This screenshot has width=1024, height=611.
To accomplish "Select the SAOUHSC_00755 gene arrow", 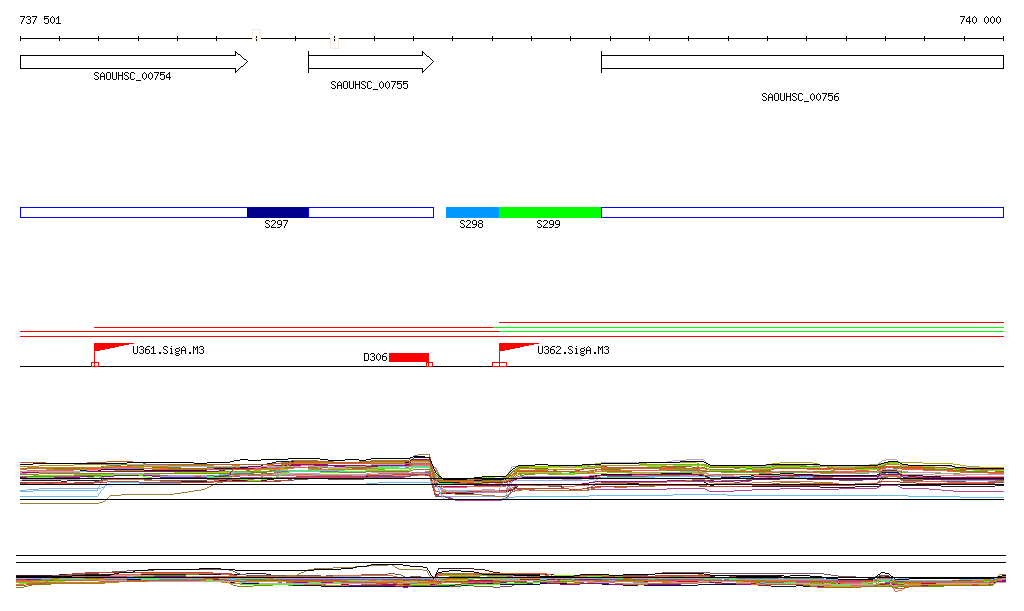I will coord(371,62).
